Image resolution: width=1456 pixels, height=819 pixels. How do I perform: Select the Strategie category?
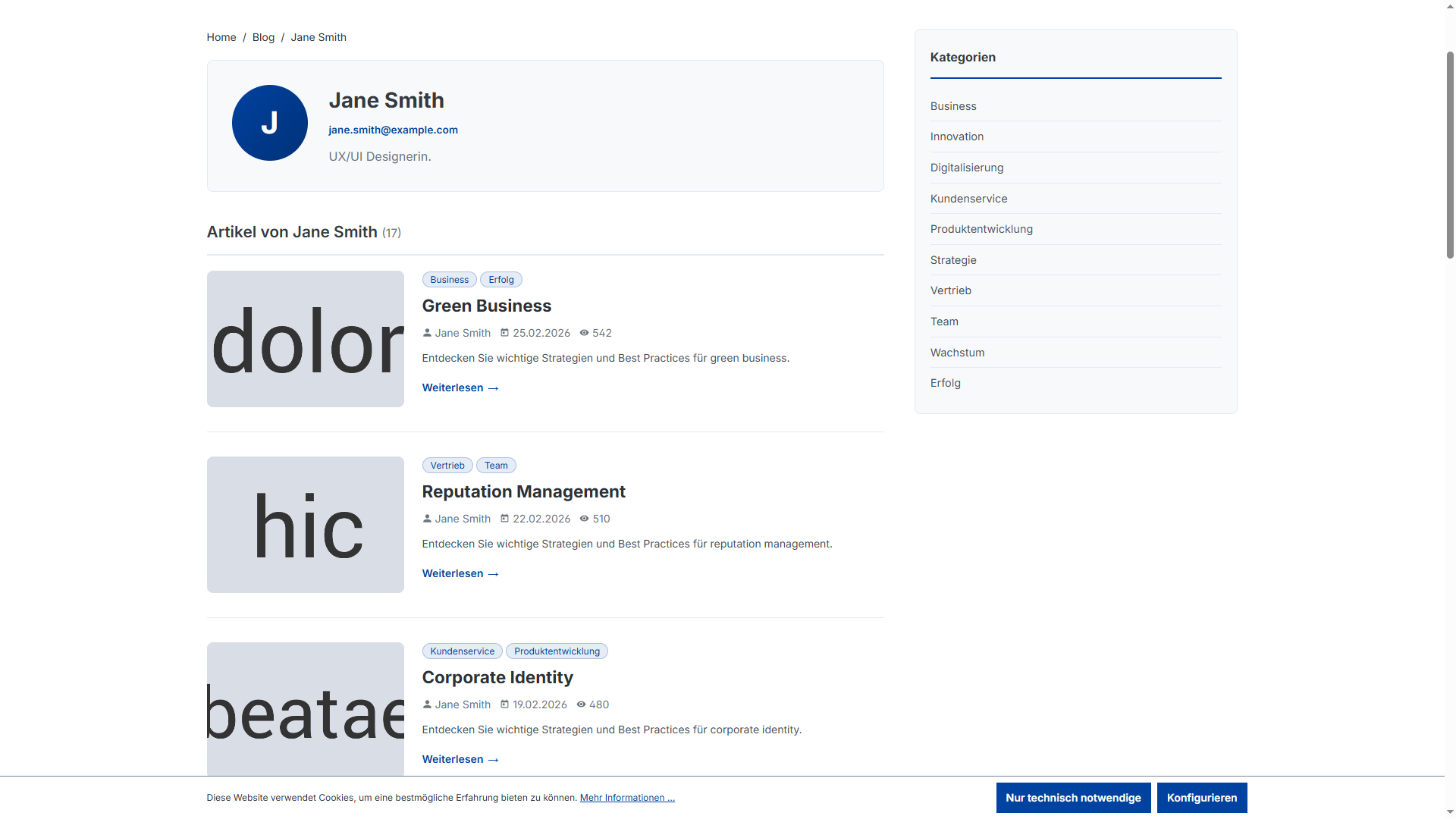point(953,260)
